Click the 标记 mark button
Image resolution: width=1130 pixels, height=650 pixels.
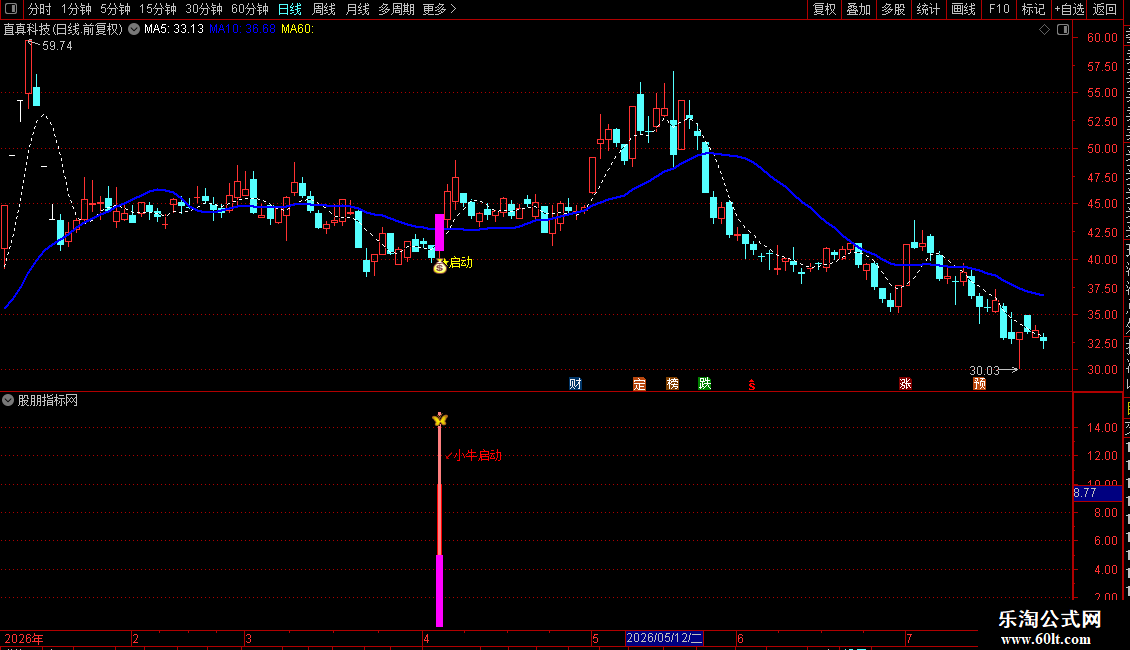(1033, 9)
